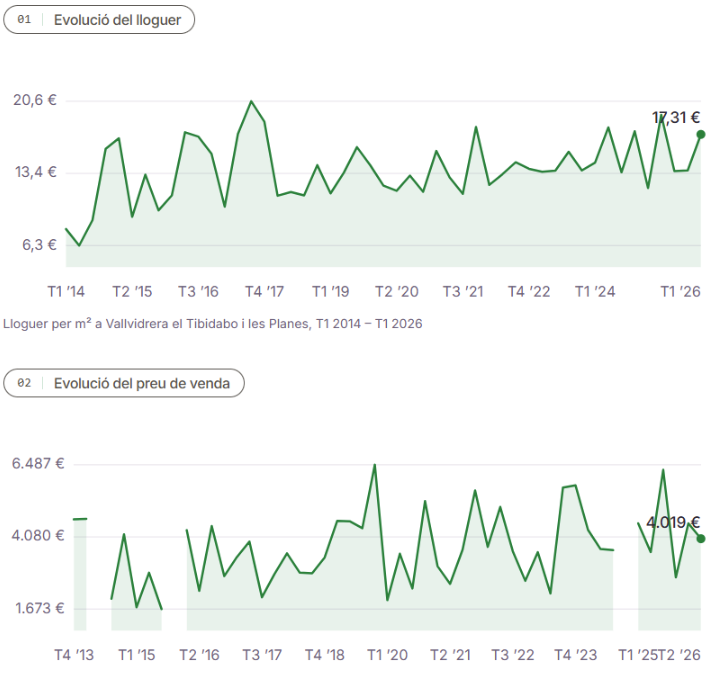717x674 pixels.
Task: Click the T2 '16 axis label on sale chart
Action: coord(199,655)
